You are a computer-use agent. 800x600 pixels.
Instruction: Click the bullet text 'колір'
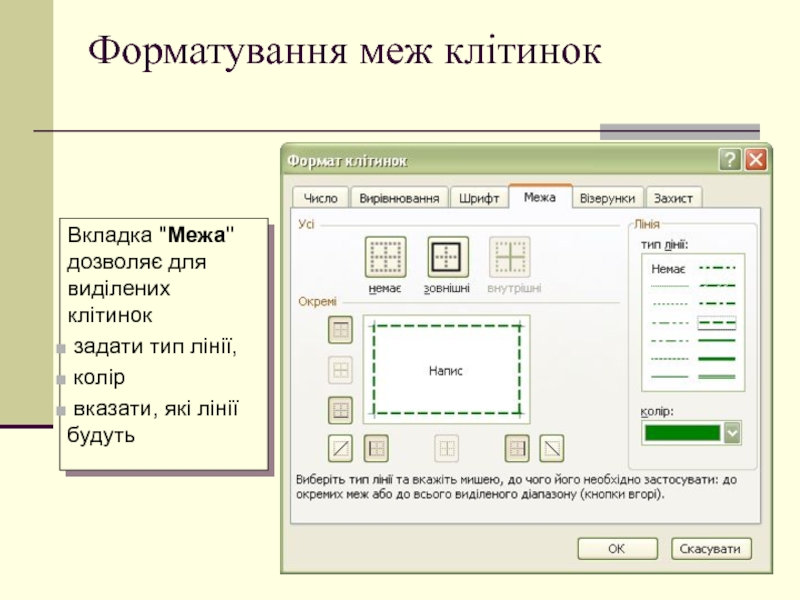point(99,377)
